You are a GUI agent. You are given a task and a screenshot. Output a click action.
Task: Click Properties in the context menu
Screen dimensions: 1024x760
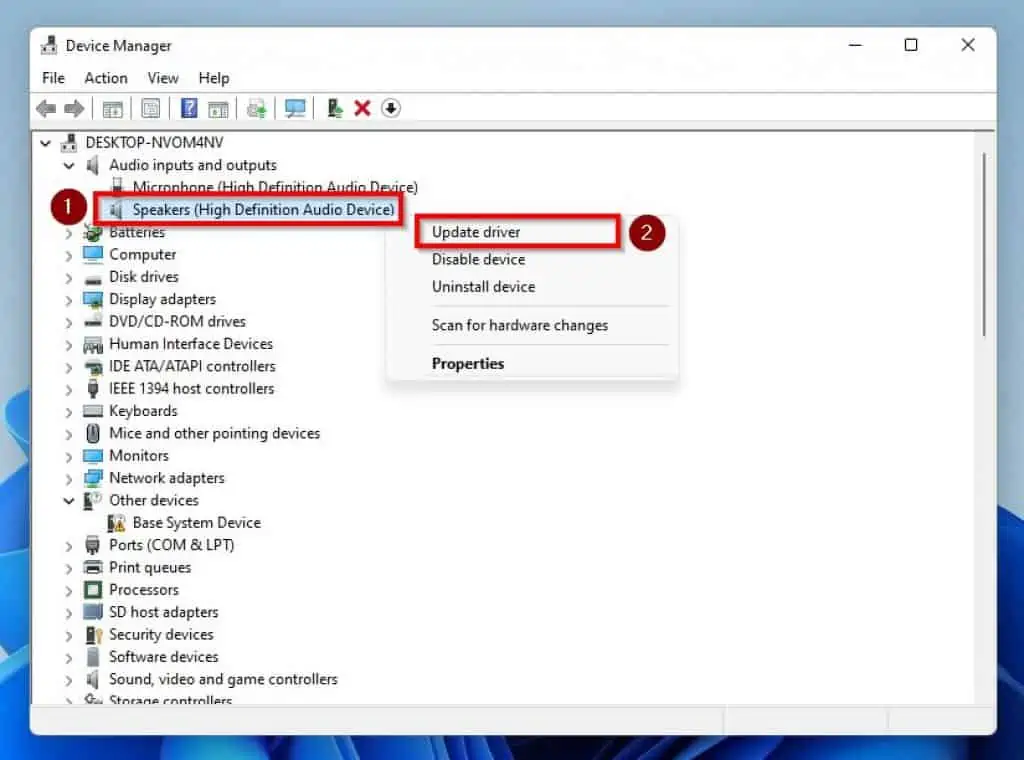pos(468,363)
